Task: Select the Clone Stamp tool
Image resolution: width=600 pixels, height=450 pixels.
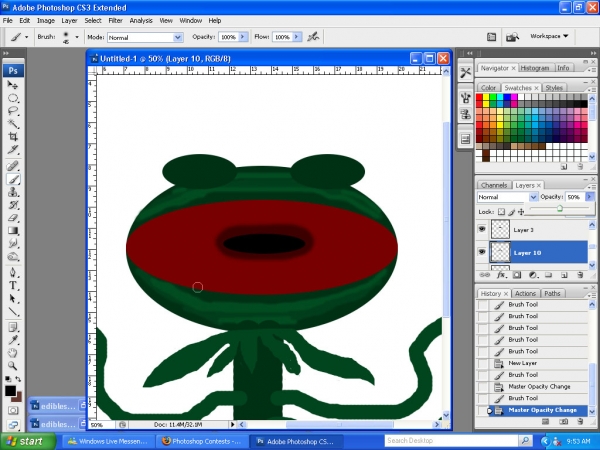Action: (x=13, y=192)
